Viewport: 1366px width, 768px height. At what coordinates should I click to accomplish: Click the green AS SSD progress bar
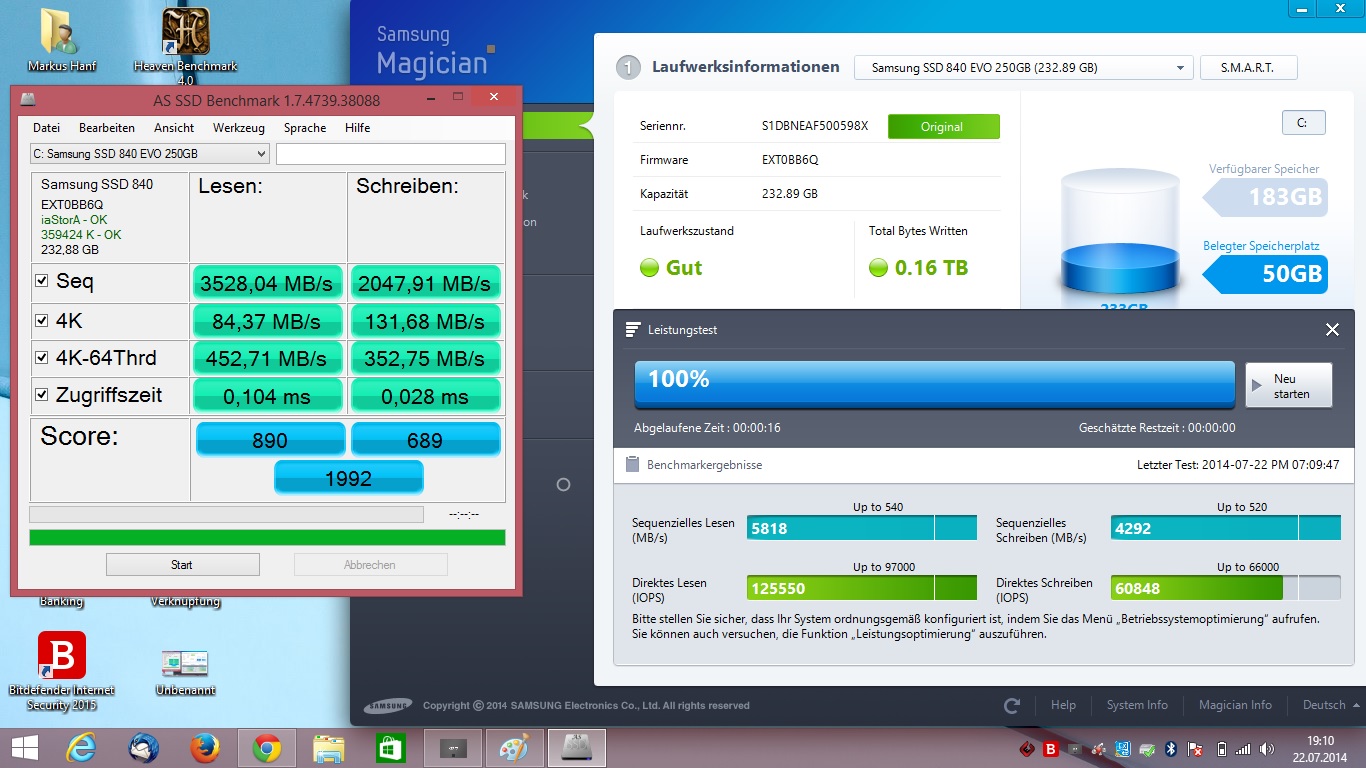[267, 538]
